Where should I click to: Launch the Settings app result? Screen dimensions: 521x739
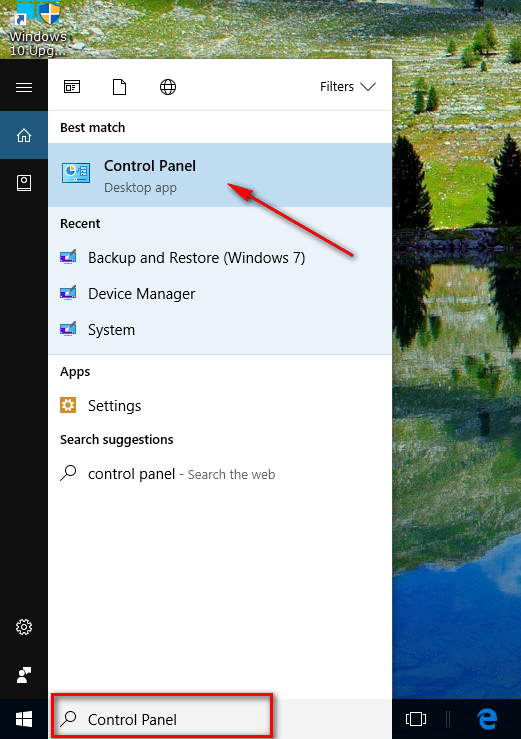220,406
